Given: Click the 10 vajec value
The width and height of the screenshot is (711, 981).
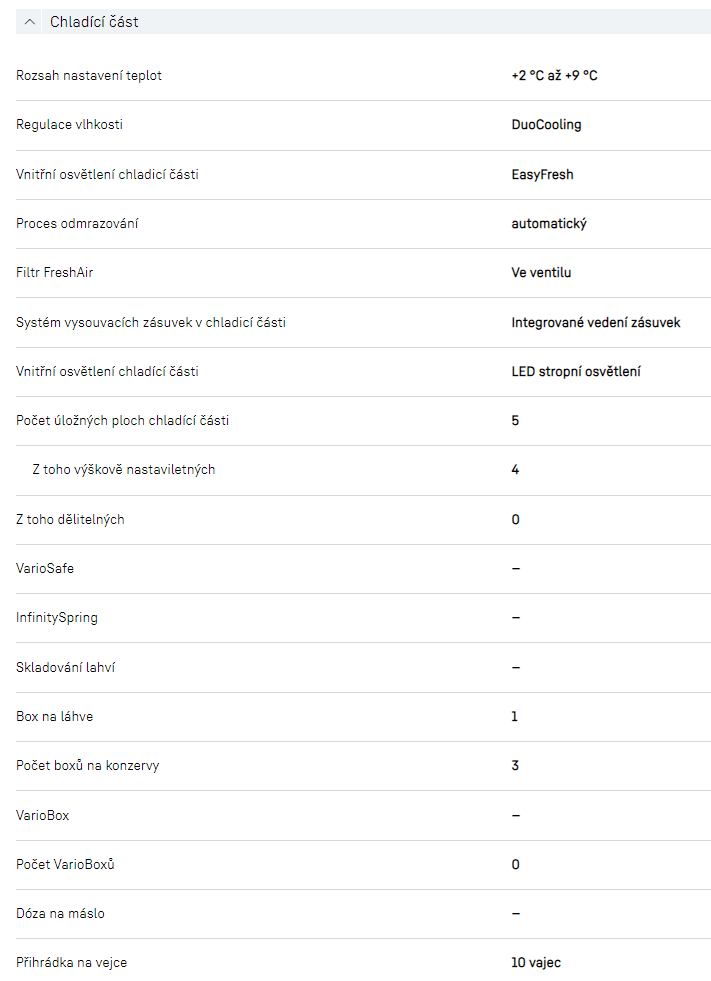Looking at the screenshot, I should click(536, 963).
